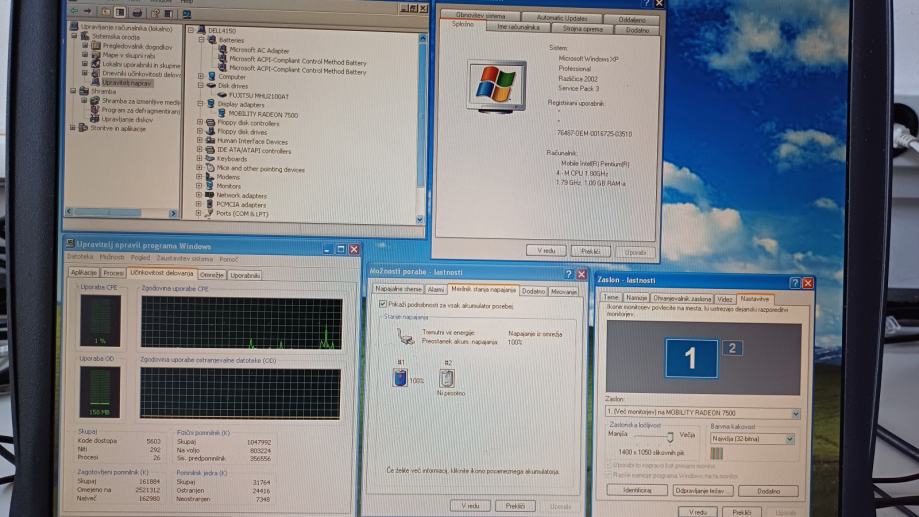
Task: Select the MOBILITY RADEON 7500 display adapter
Action: click(x=263, y=114)
